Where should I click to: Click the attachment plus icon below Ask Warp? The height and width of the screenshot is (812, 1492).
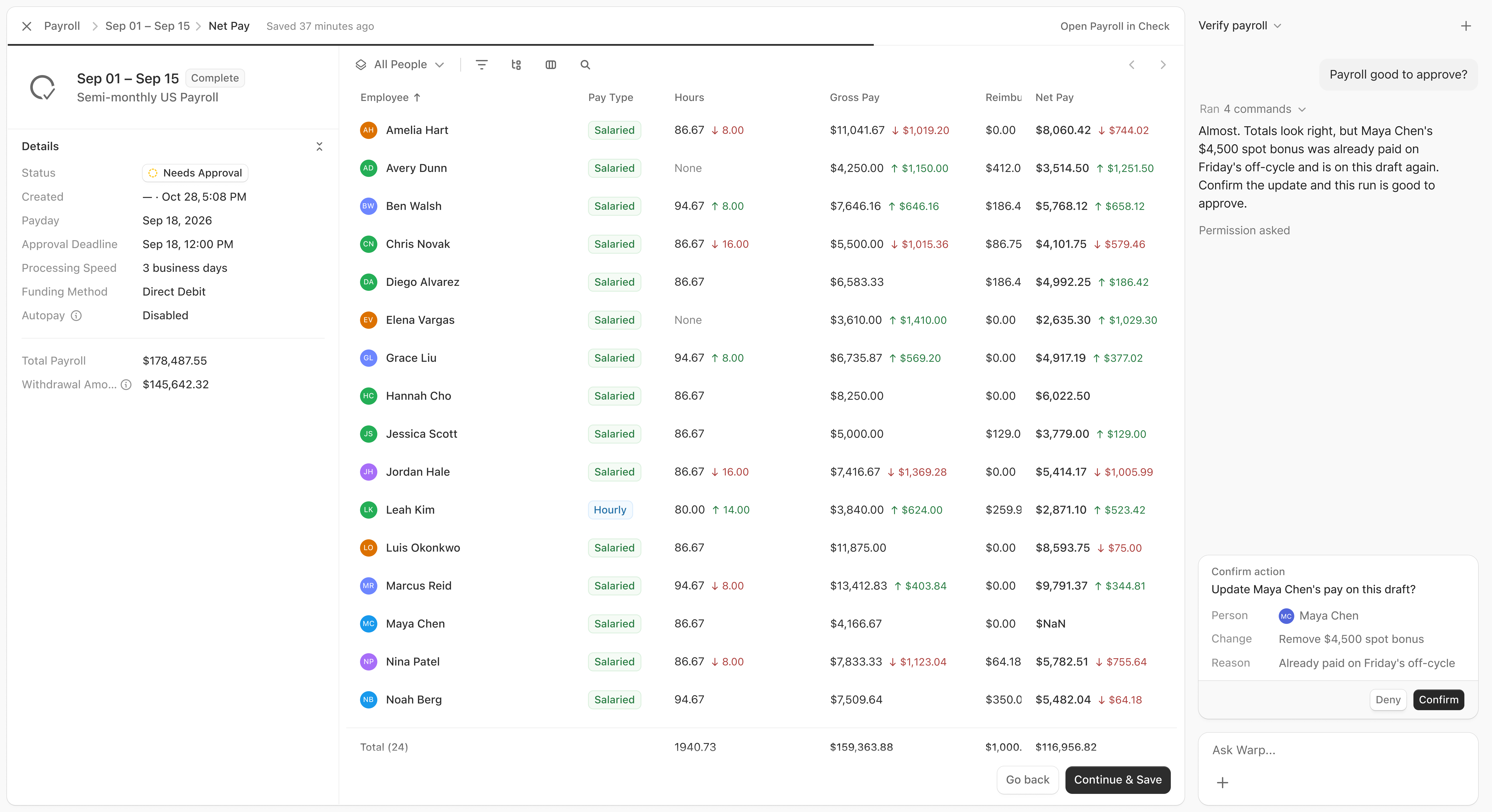point(1223,782)
